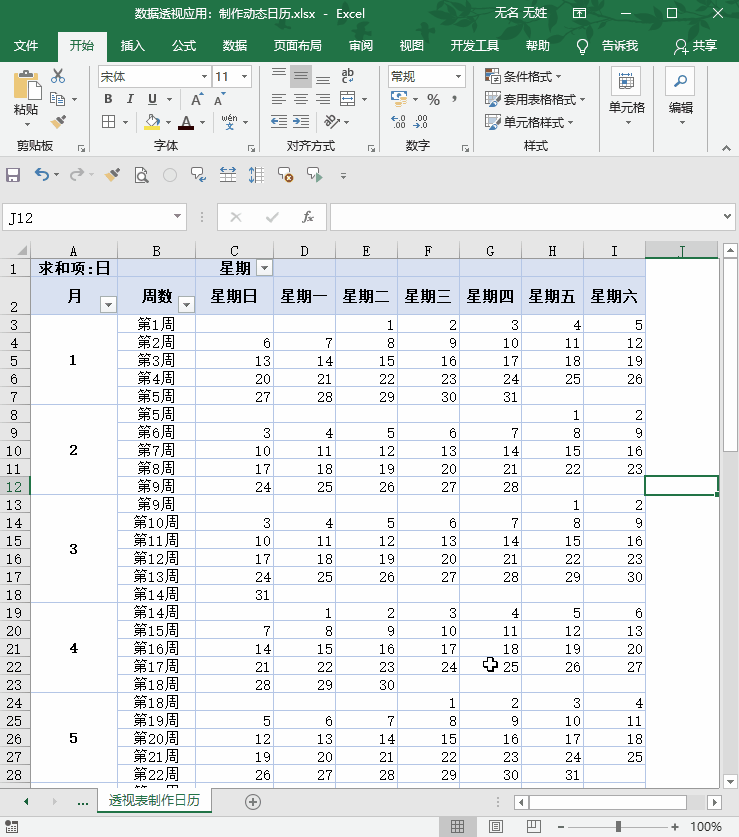
Task: Switch to page break preview view
Action: (533, 827)
